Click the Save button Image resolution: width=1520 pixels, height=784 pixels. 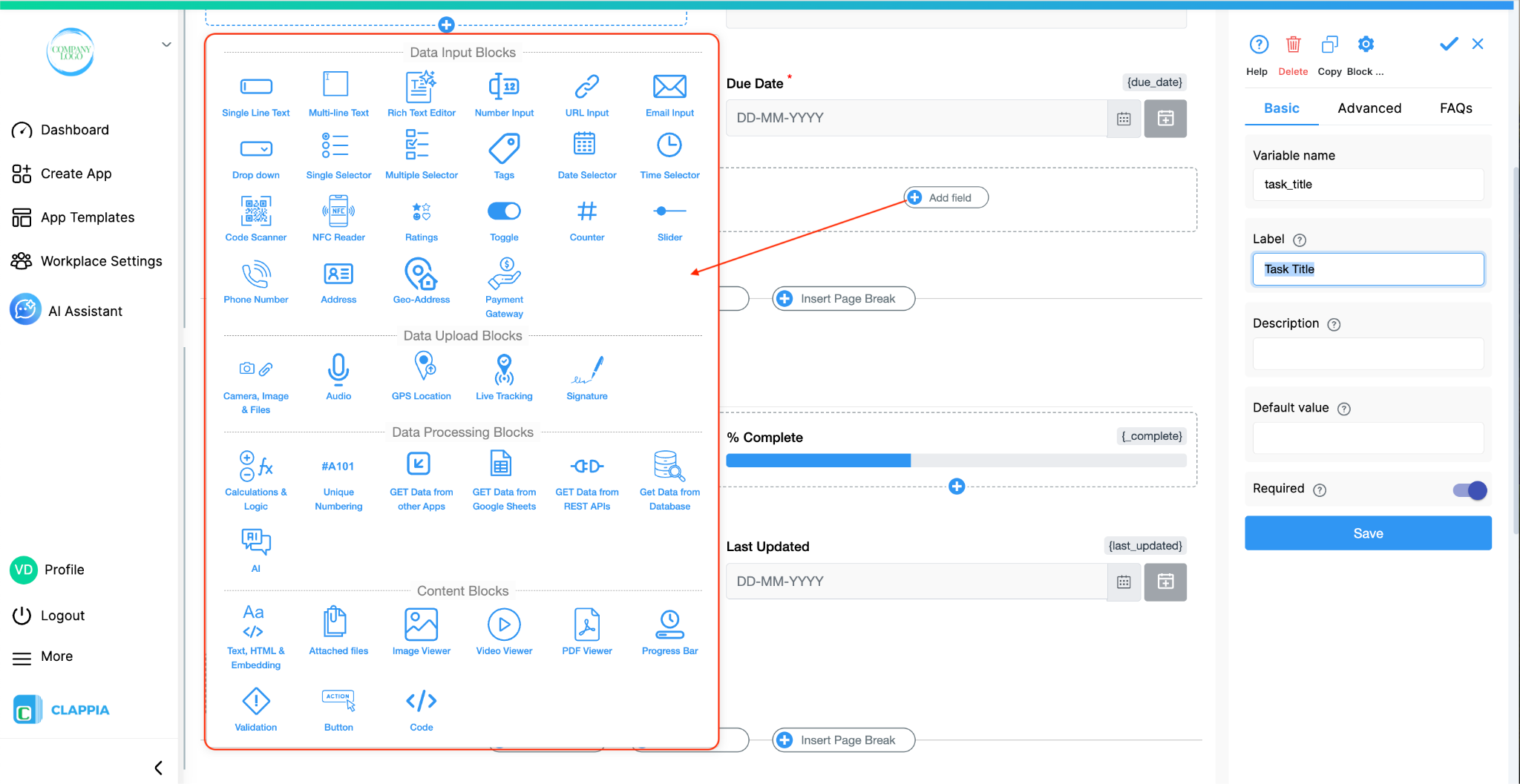(x=1368, y=533)
